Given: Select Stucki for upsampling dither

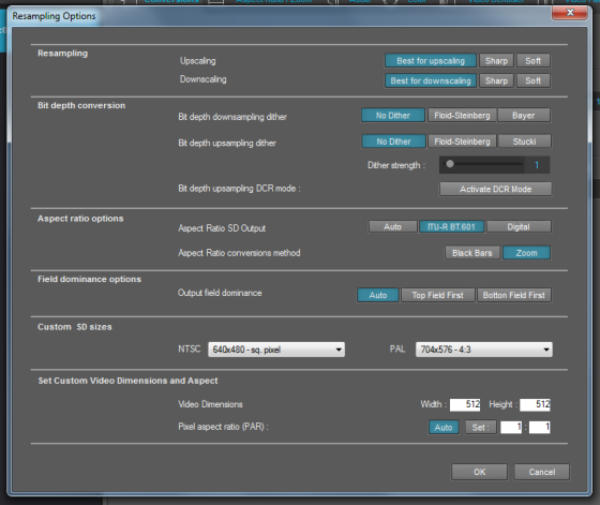Looking at the screenshot, I should click(x=524, y=142).
